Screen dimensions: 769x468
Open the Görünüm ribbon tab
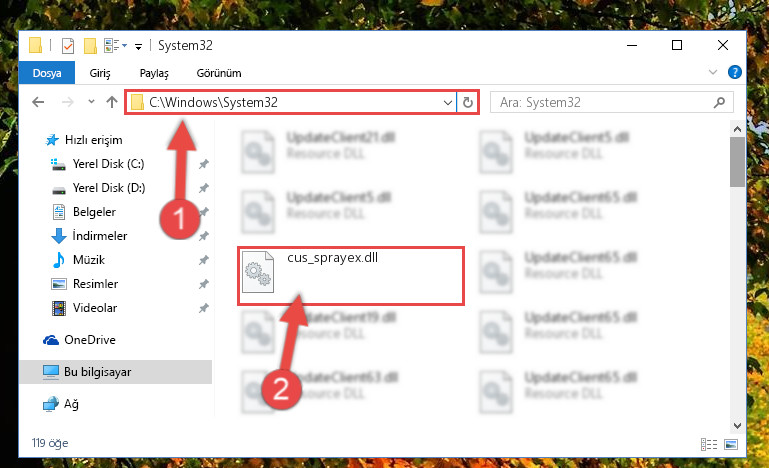[219, 73]
